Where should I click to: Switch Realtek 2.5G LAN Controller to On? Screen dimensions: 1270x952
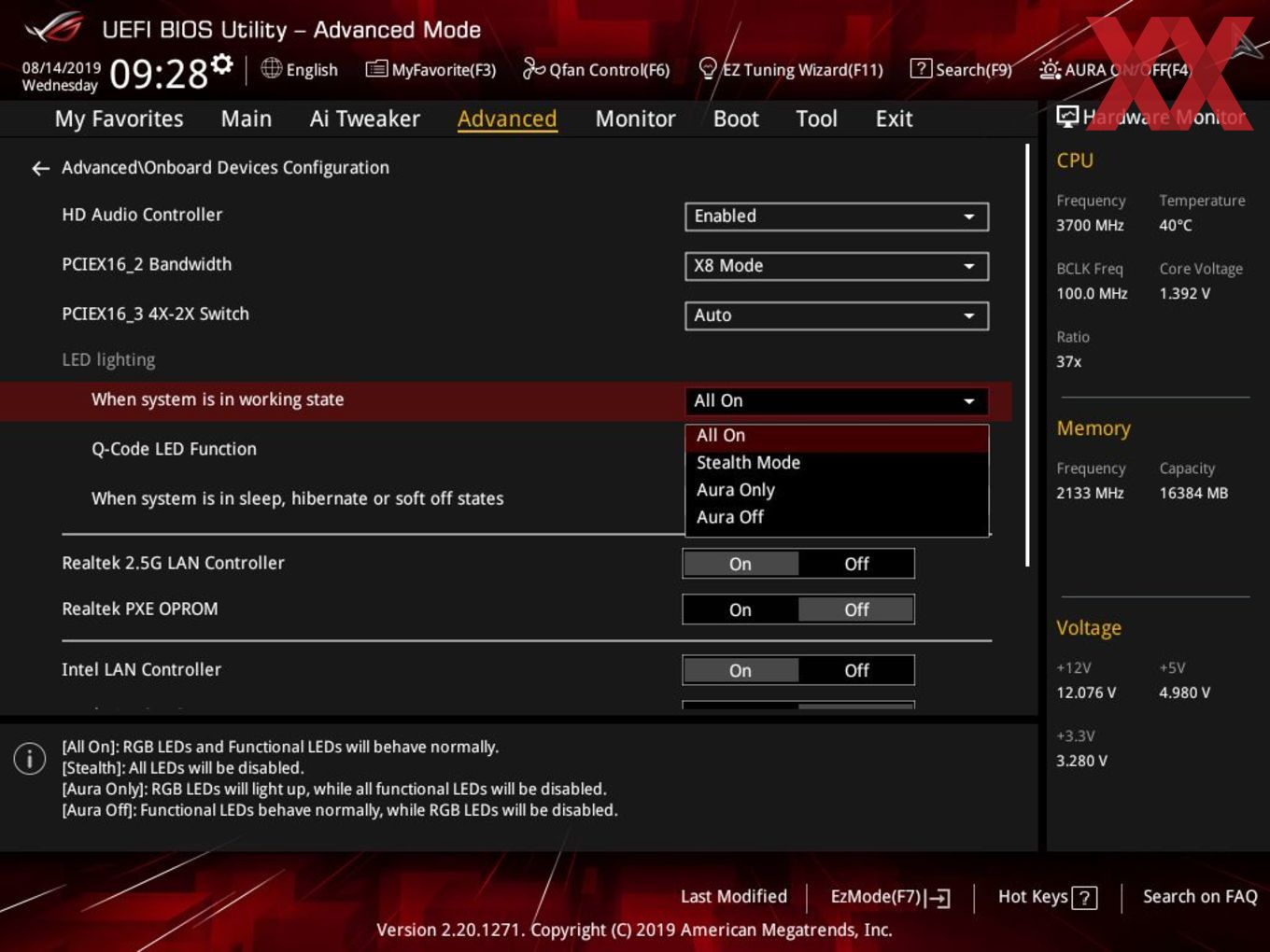741,564
